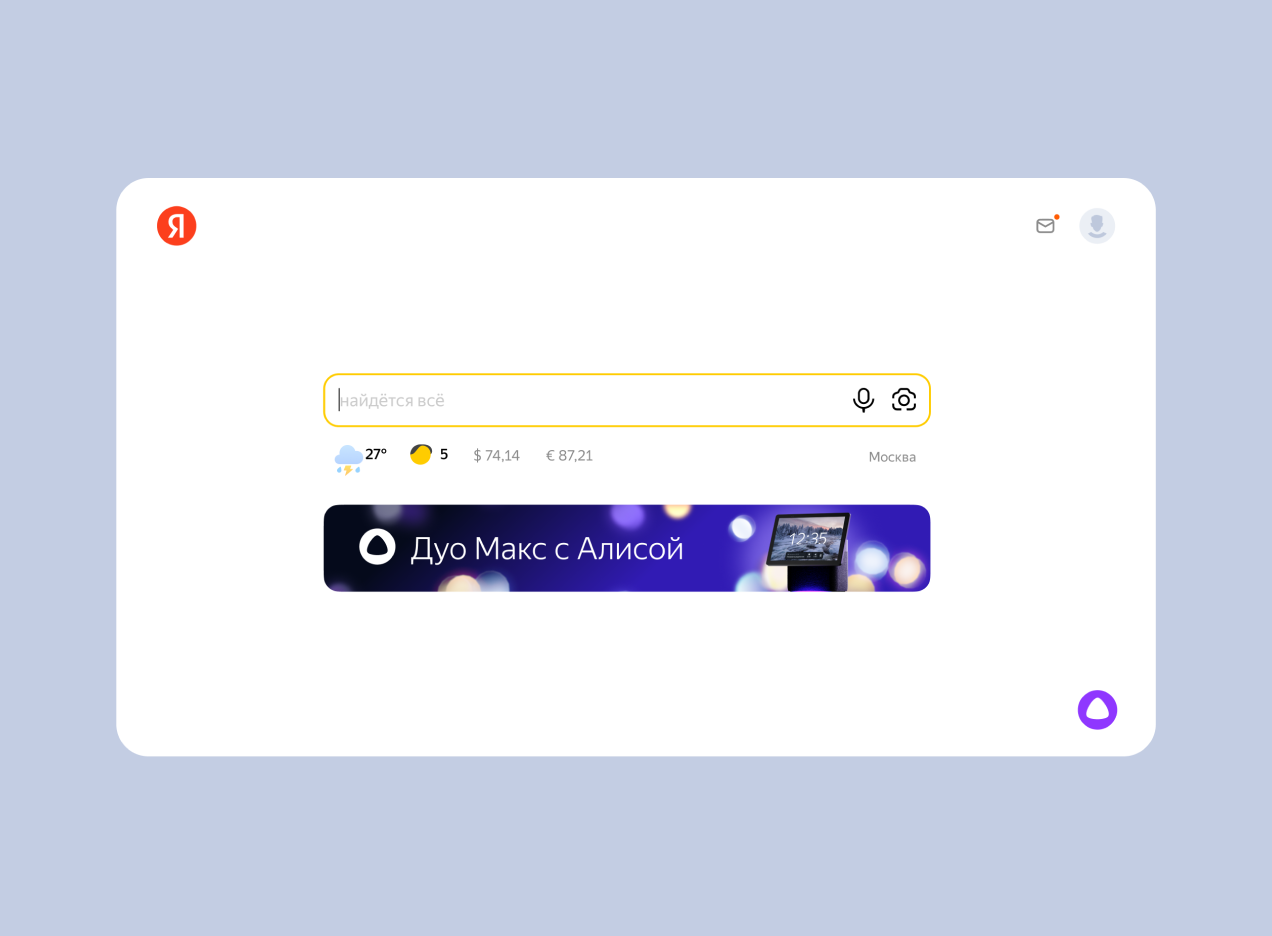Click the white Alice logo in the banner

[x=378, y=547]
